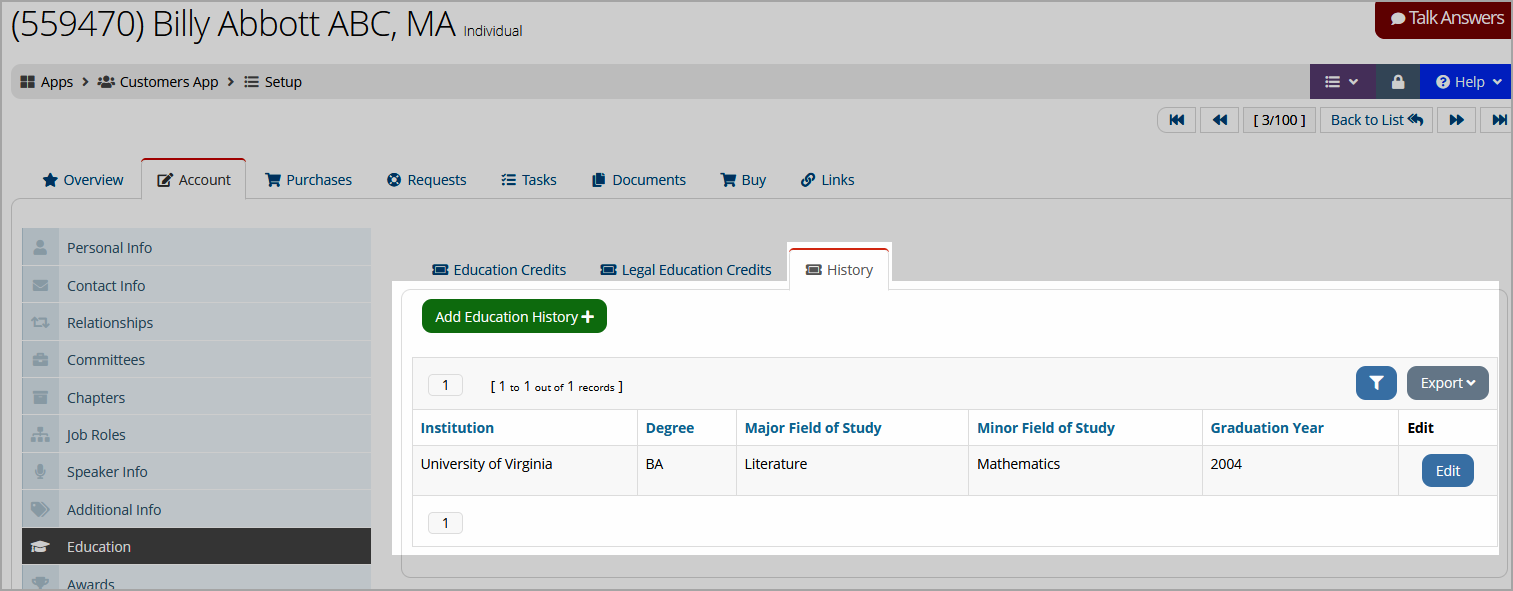
Task: Advance to next record fast-forward icon
Action: (x=1457, y=120)
